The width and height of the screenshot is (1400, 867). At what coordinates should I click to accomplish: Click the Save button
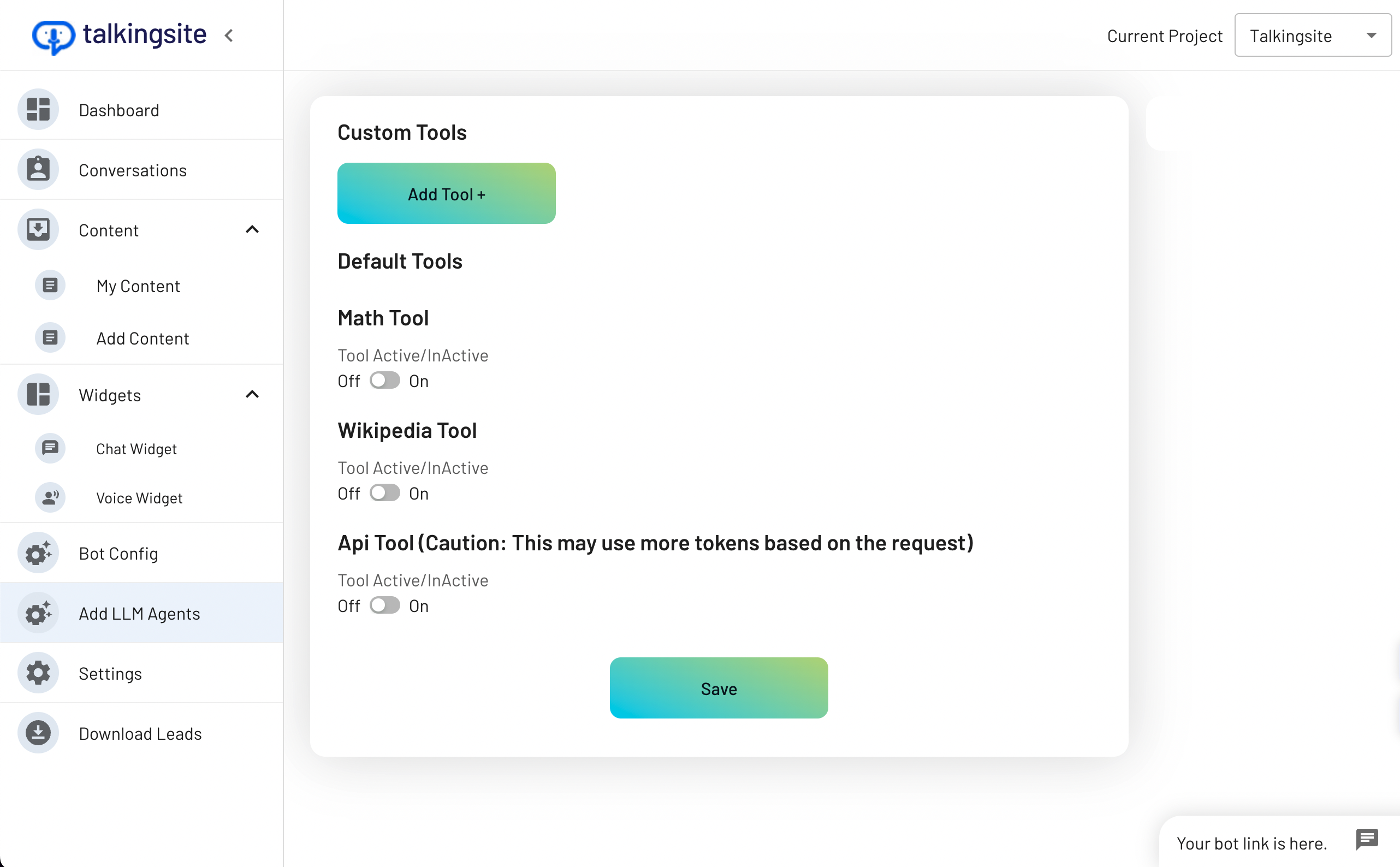pos(719,688)
